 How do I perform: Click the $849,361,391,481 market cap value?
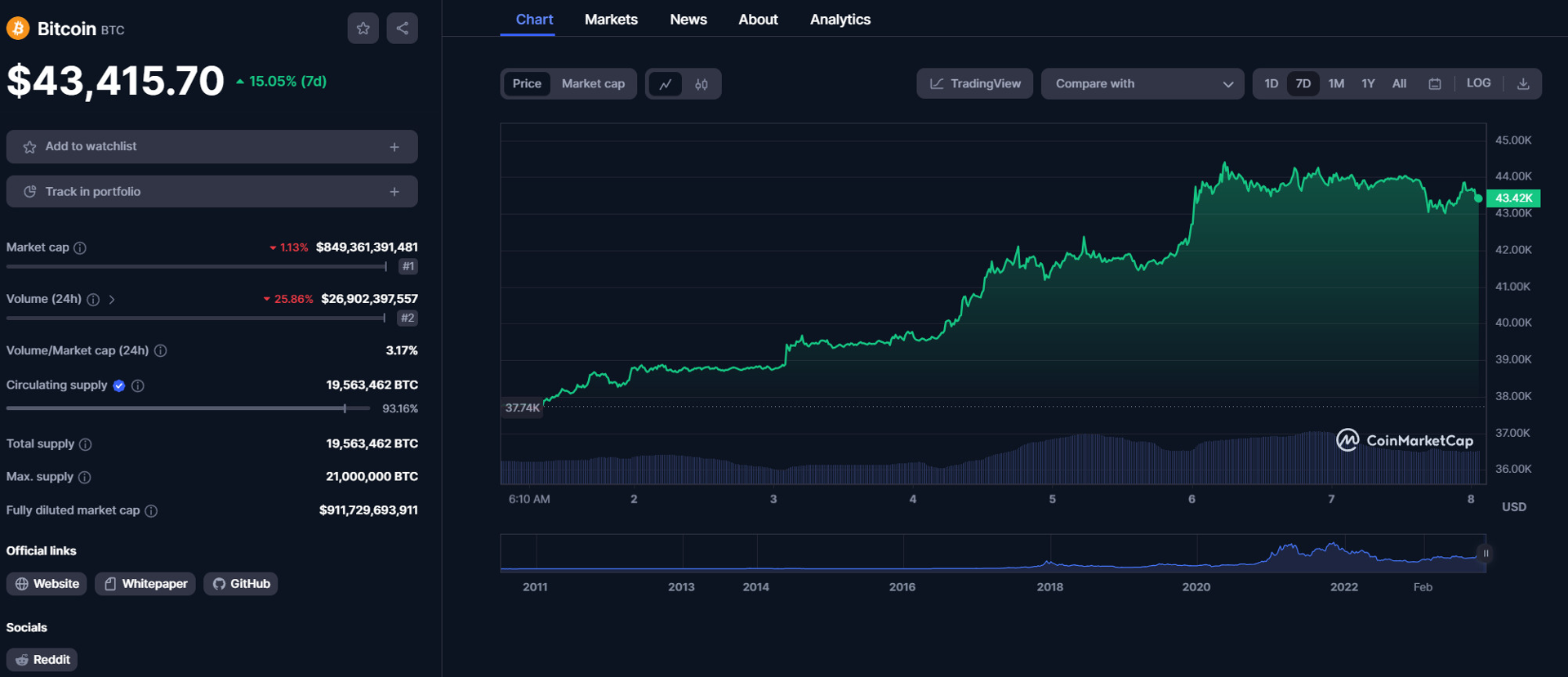point(367,247)
